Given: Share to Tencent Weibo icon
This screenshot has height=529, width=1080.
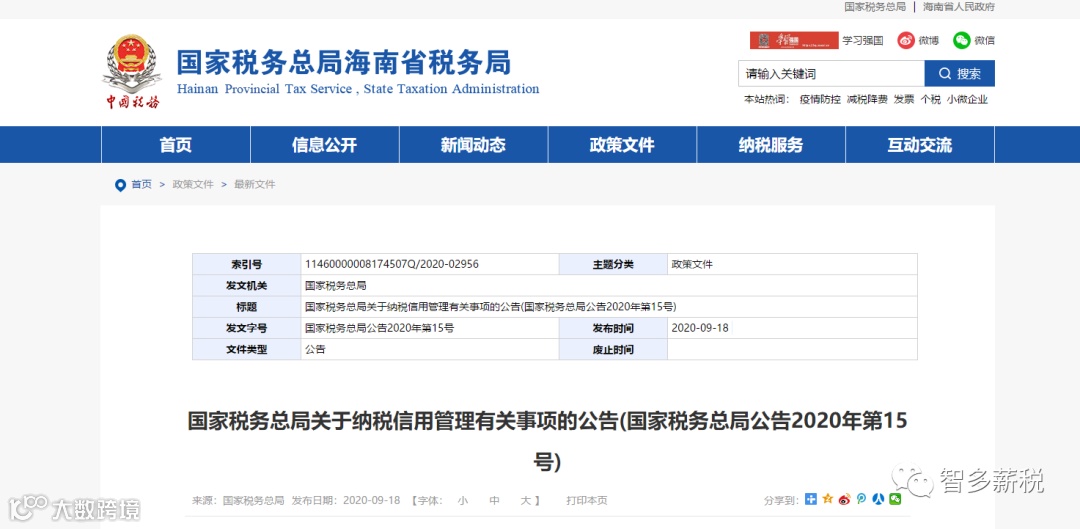Looking at the screenshot, I should coord(861,499).
